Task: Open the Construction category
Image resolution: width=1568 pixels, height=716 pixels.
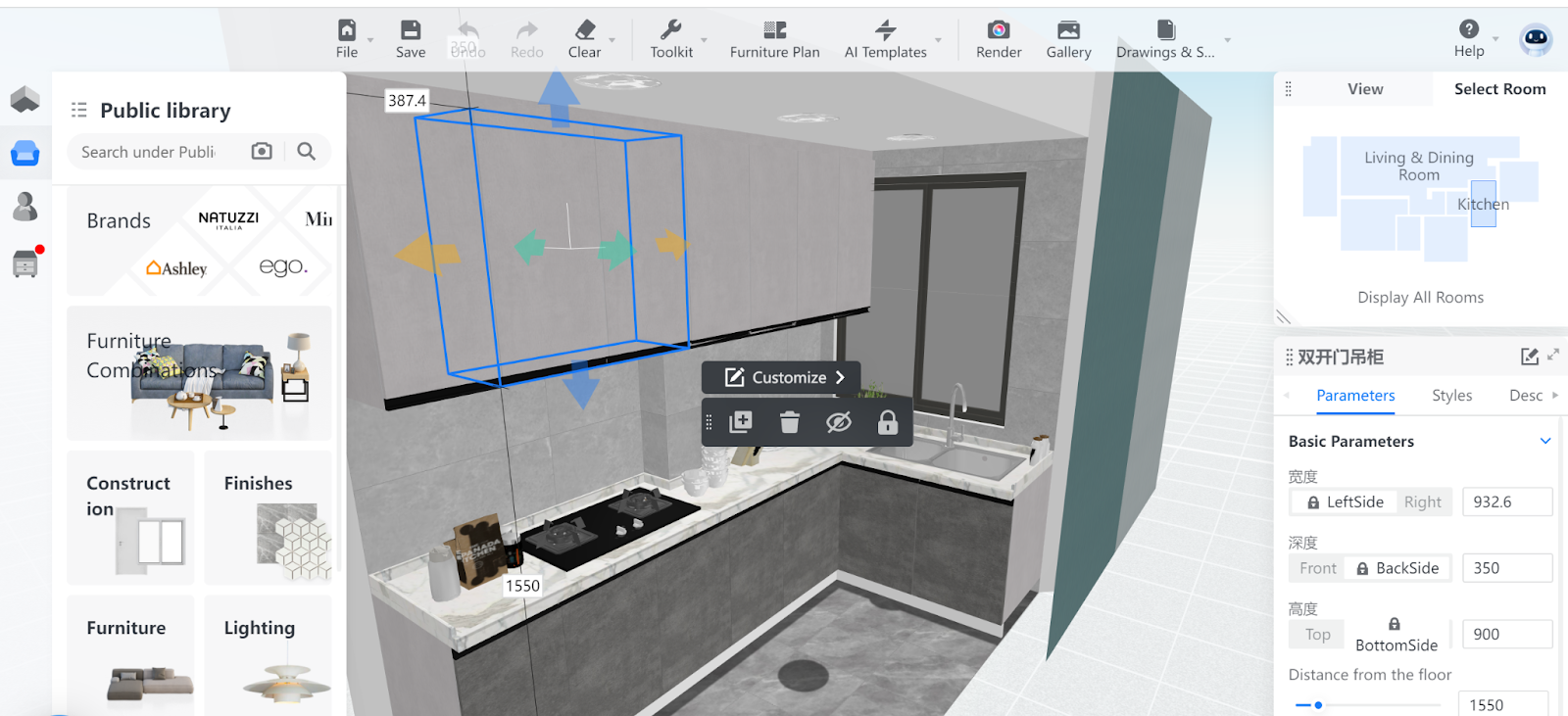Action: pyautogui.click(x=130, y=517)
